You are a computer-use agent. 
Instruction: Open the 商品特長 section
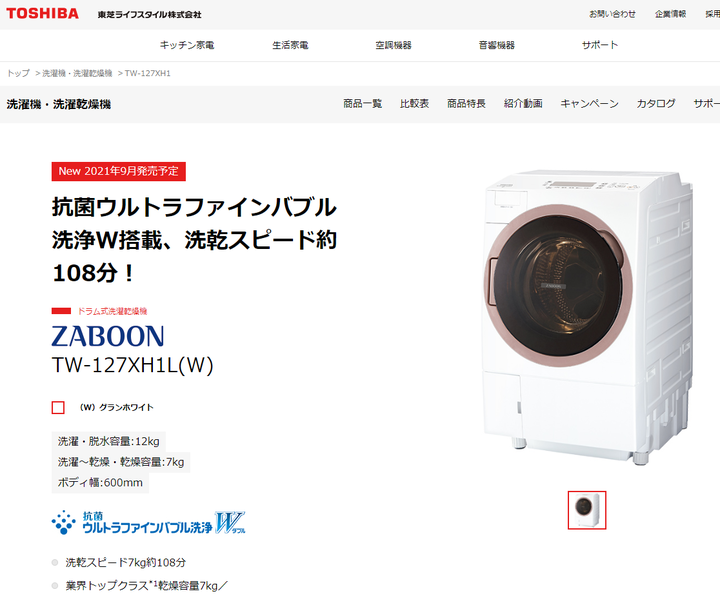coord(466,104)
